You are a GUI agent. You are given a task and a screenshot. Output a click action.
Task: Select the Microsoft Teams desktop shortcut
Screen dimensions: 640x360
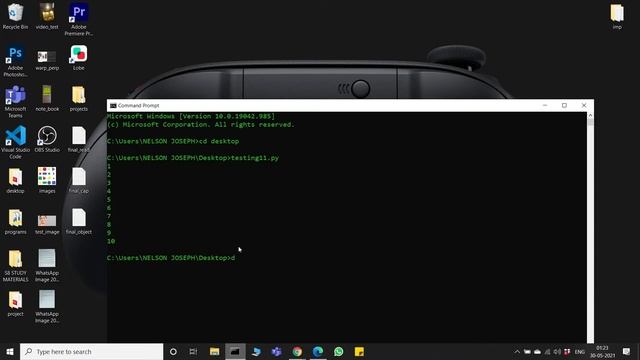[x=16, y=102]
